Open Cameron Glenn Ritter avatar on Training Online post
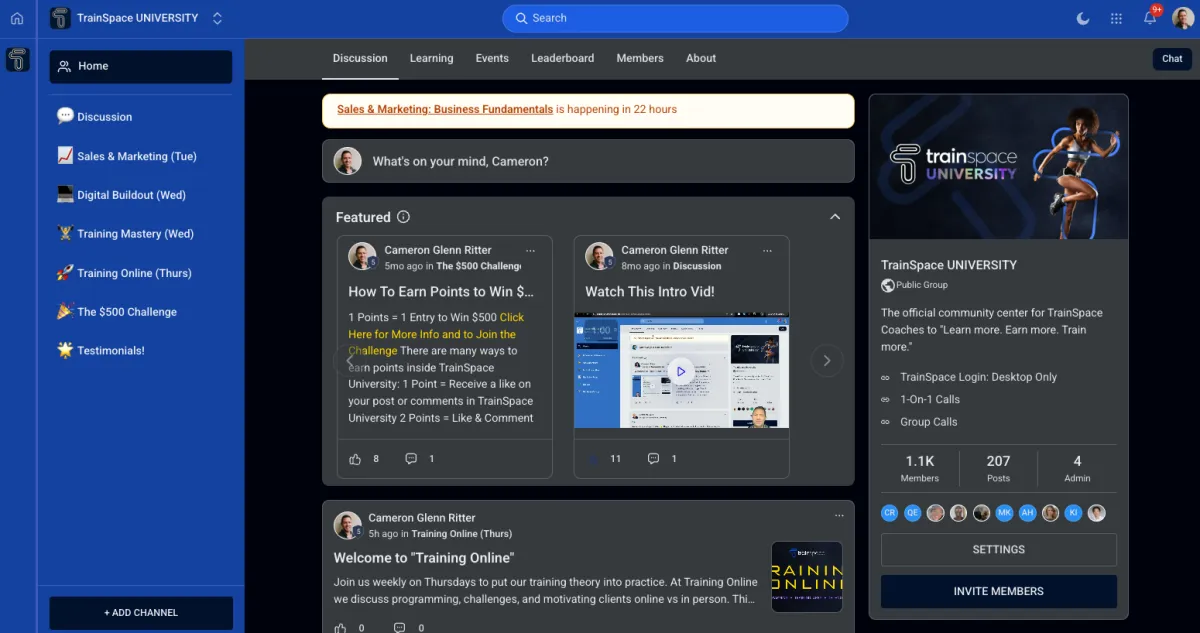This screenshot has width=1200, height=633. (348, 525)
